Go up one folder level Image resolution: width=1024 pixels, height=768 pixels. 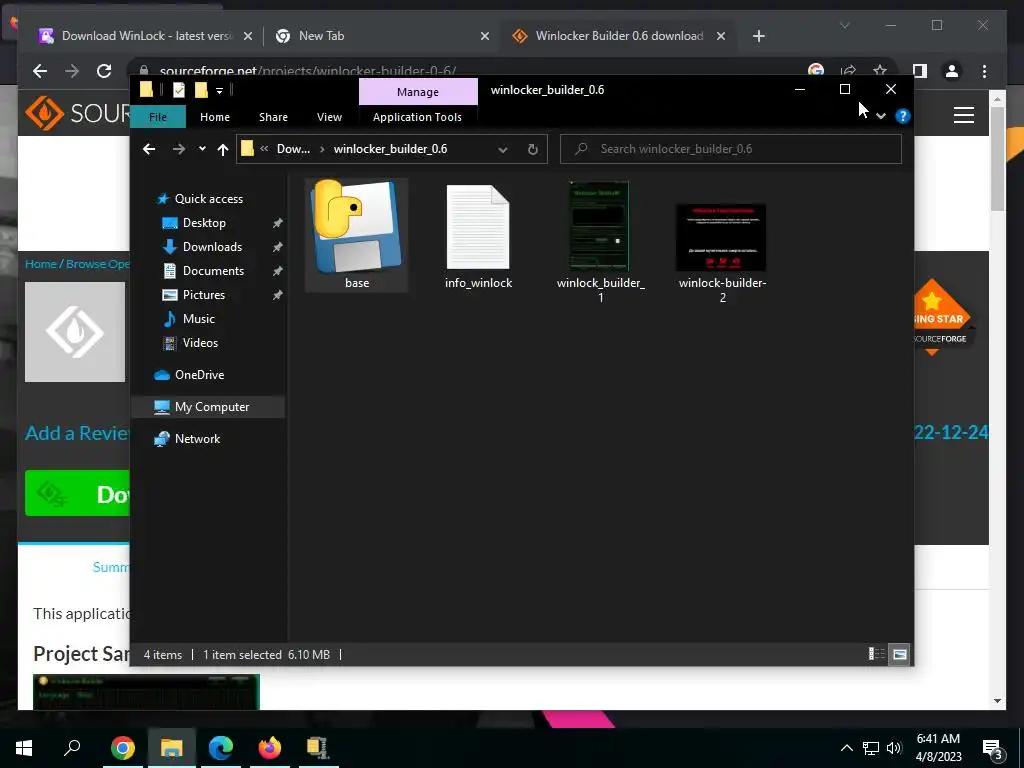(223, 150)
